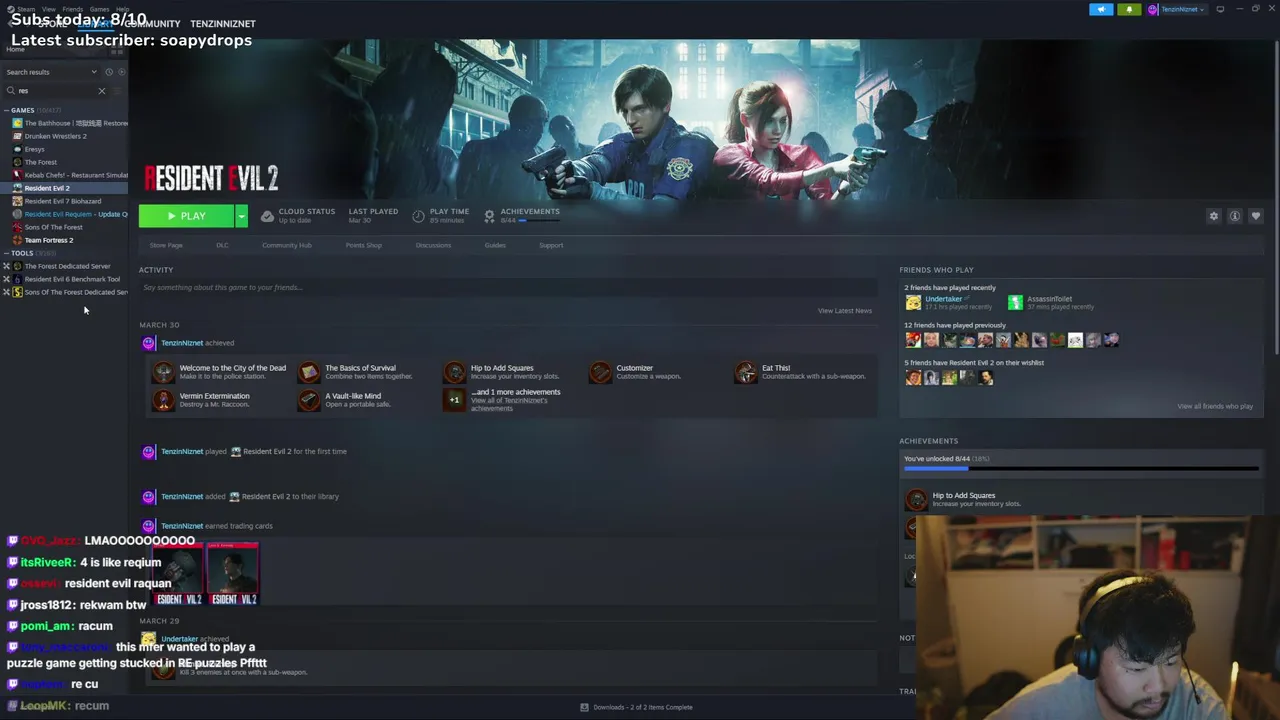Click the View Latest News link

[844, 311]
